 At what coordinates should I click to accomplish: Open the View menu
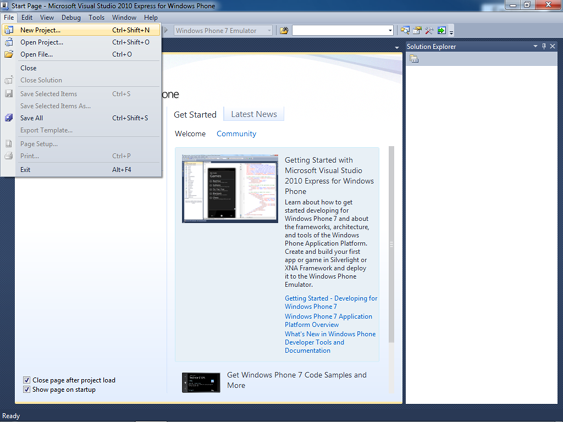point(47,18)
